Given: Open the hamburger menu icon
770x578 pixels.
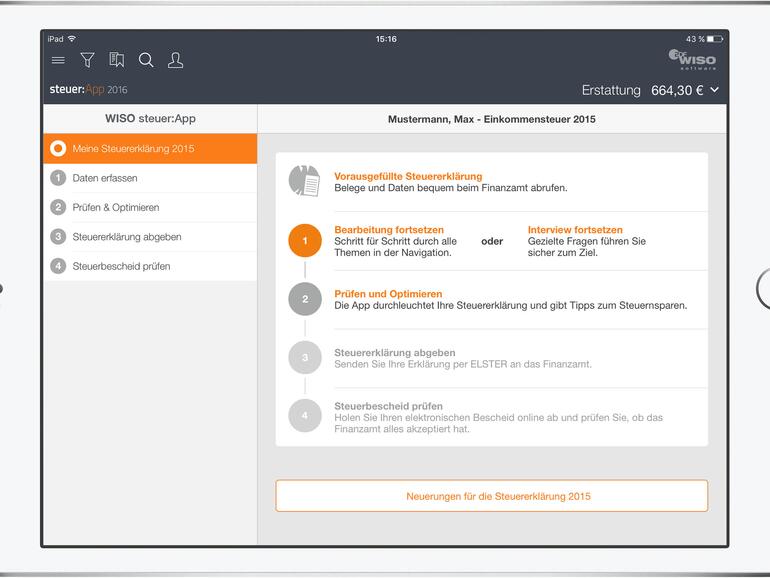Looking at the screenshot, I should coord(58,61).
